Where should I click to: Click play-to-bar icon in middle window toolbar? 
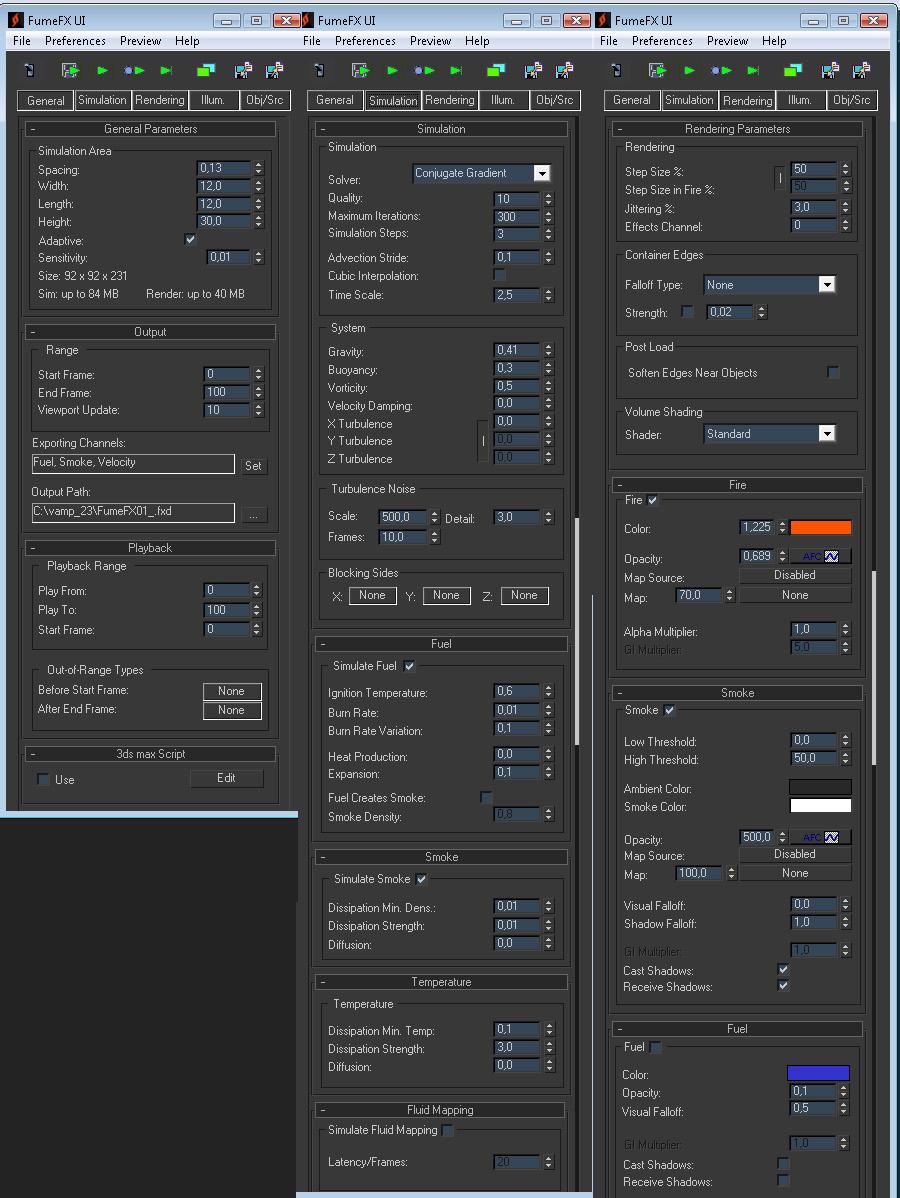coord(456,70)
